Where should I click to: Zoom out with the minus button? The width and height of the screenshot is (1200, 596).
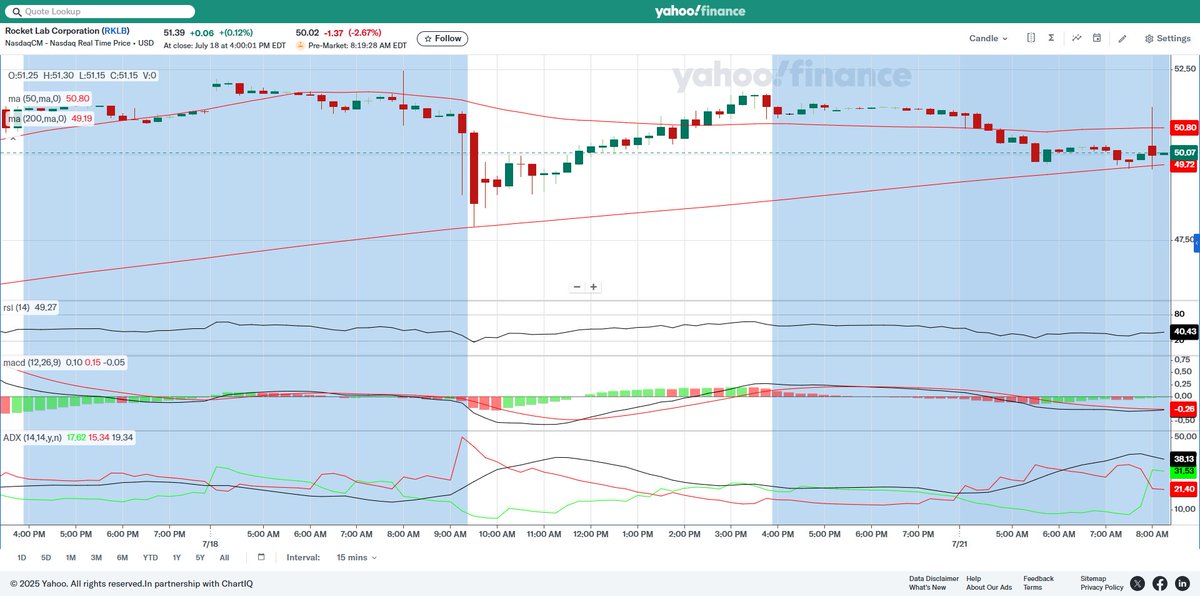(577, 287)
